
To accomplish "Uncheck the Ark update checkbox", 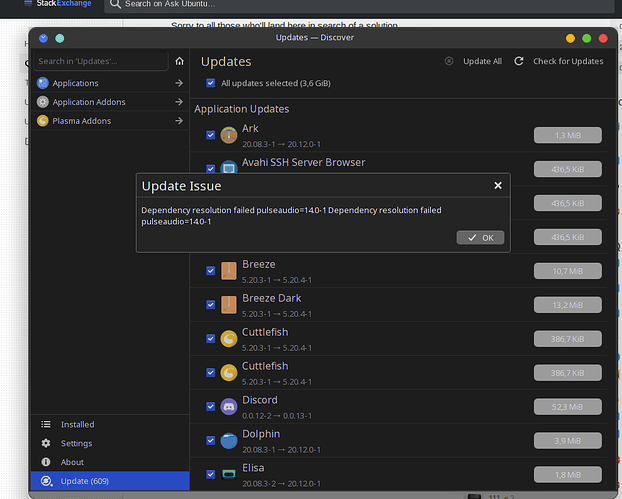I will [211, 135].
